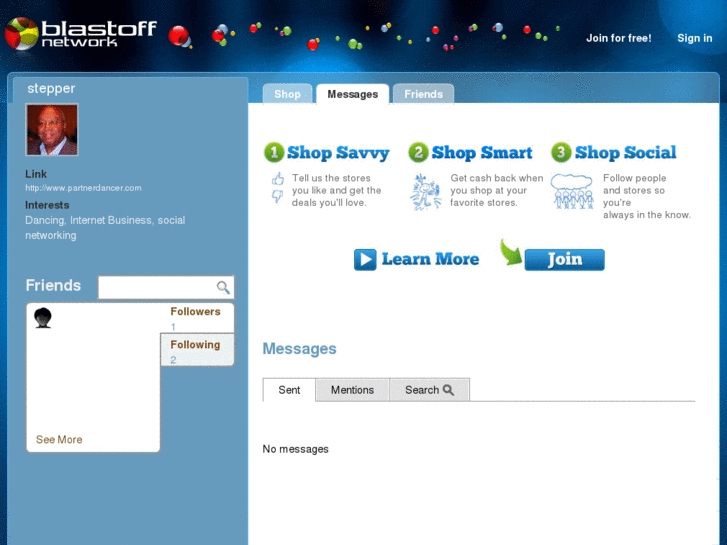This screenshot has height=545, width=727.
Task: Show the Followers list
Action: (x=196, y=312)
